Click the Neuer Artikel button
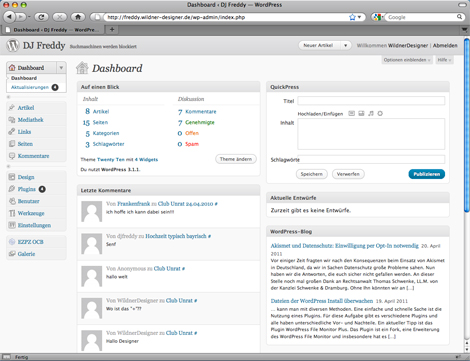 (318, 45)
